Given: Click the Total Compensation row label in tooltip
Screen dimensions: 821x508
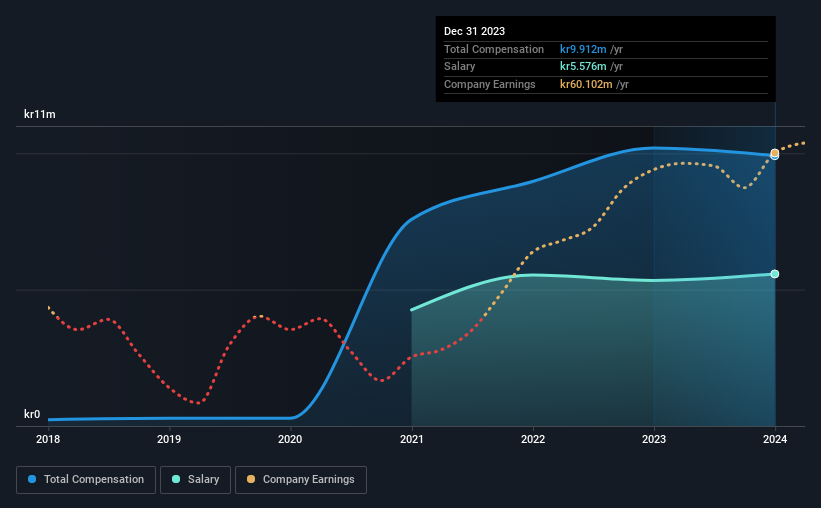Looking at the screenshot, I should [x=494, y=49].
